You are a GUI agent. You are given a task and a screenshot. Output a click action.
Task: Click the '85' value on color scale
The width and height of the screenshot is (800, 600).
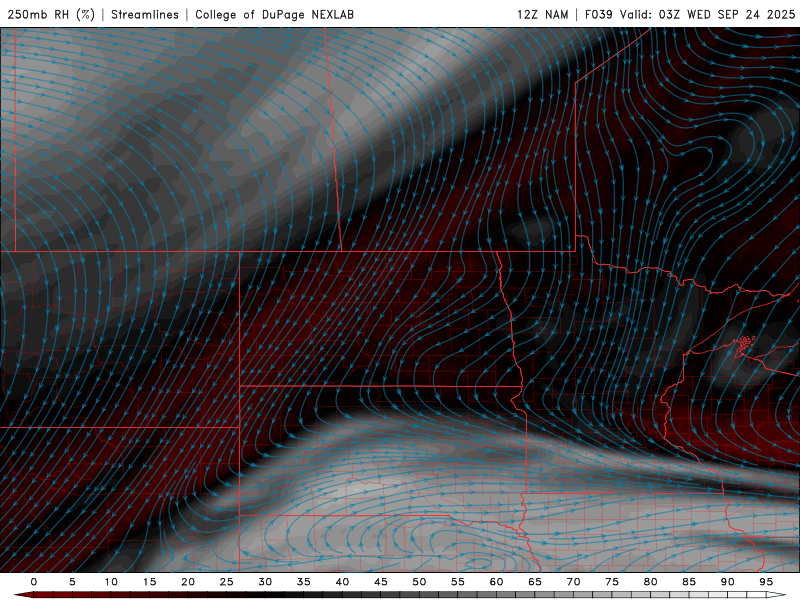point(689,582)
